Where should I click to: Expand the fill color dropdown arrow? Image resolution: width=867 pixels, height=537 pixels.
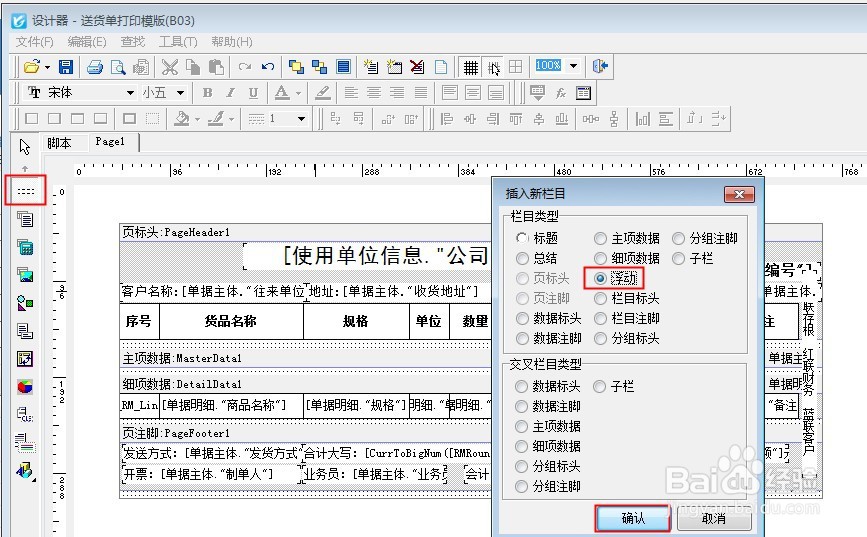pyautogui.click(x=197, y=119)
